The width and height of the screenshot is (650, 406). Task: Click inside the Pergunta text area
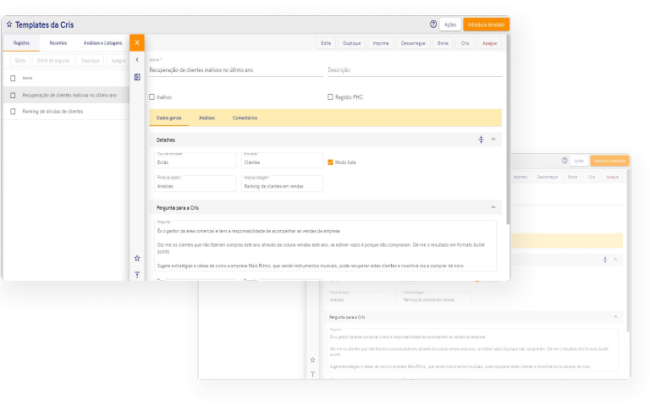tap(326, 246)
